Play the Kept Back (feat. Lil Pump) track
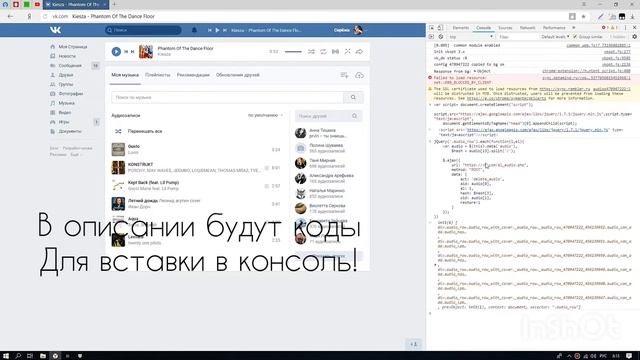Viewport: 640px width, 360px height. click(118, 185)
